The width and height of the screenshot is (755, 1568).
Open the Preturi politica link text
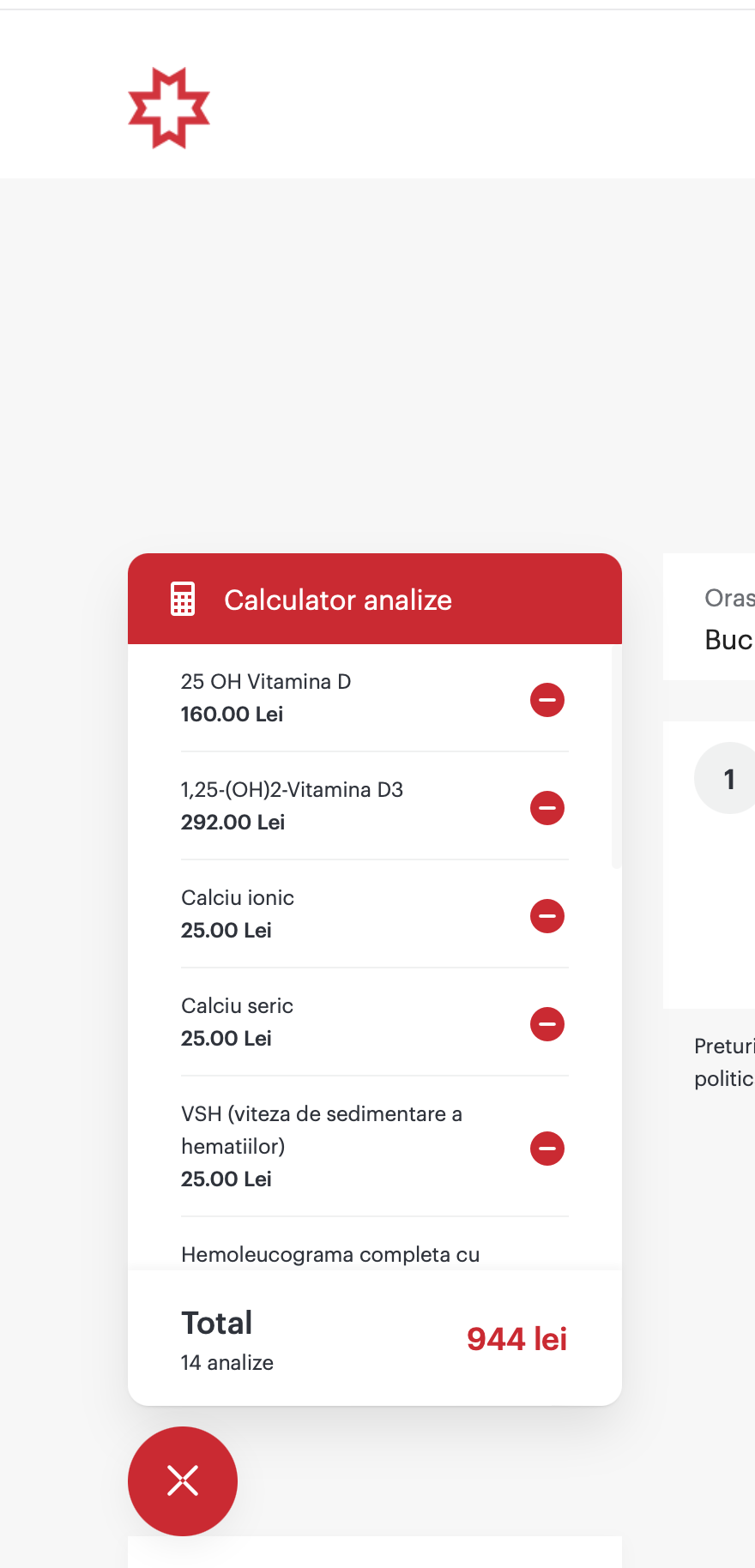[724, 1062]
